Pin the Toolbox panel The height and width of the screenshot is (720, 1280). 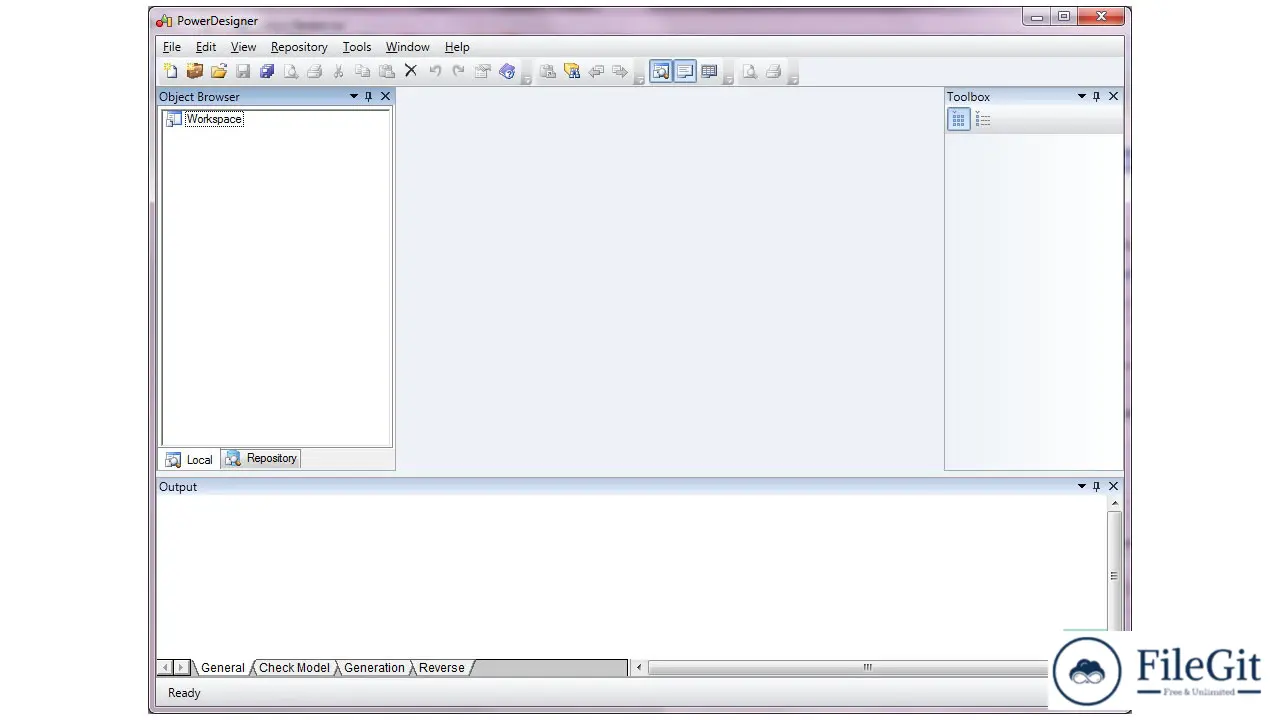[1096, 96]
